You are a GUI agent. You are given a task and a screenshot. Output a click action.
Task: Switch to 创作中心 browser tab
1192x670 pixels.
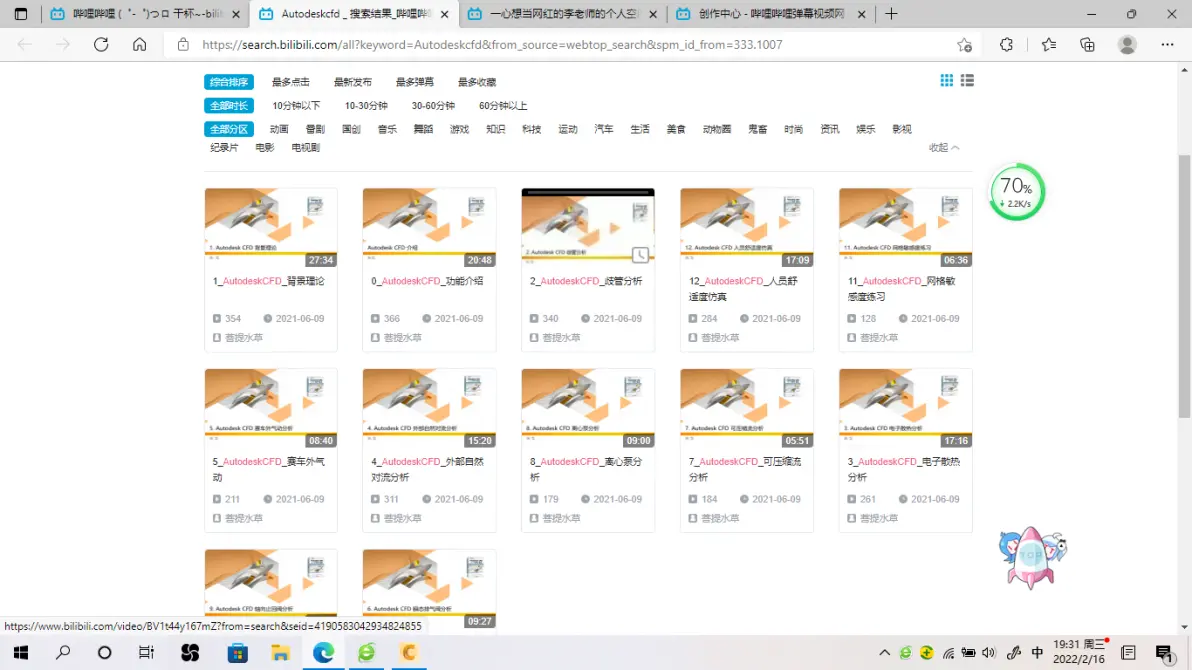(771, 14)
